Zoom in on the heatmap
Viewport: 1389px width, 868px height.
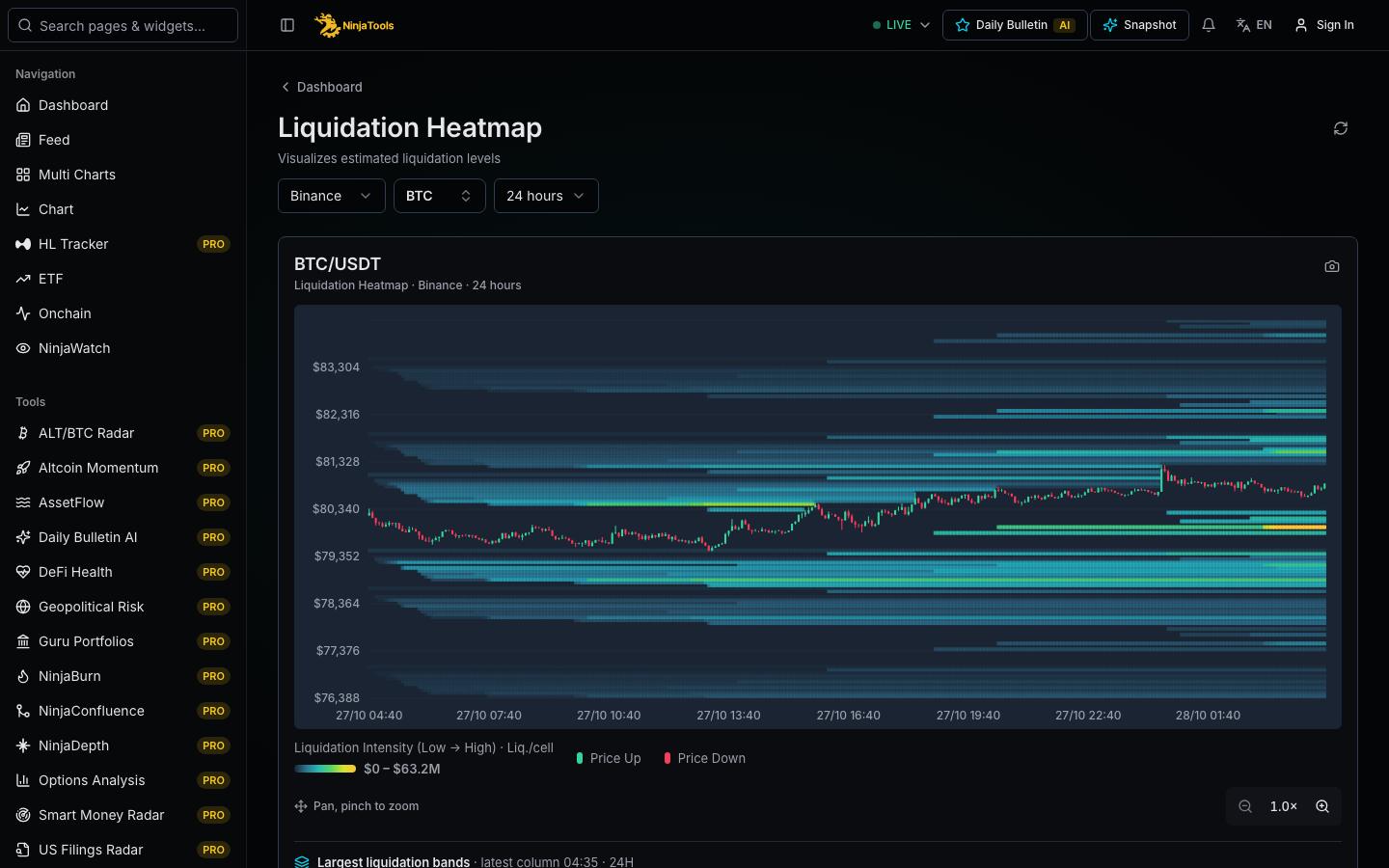click(1322, 806)
